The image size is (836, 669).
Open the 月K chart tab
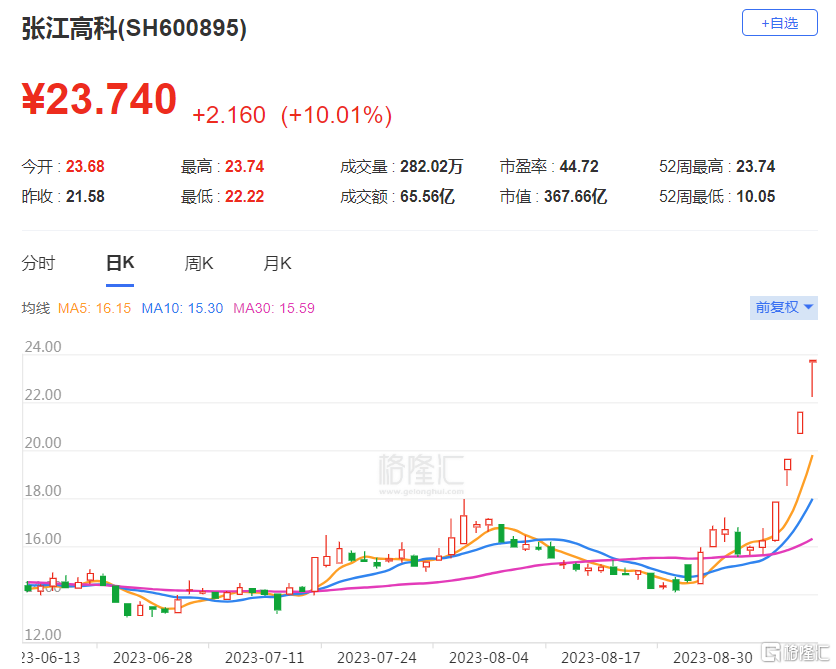(277, 263)
